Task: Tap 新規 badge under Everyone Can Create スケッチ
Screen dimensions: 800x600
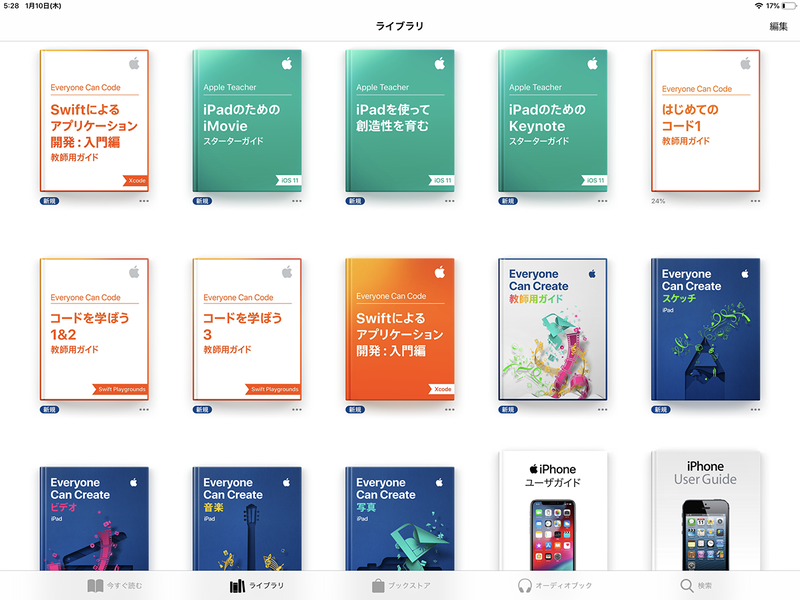Action: 661,410
